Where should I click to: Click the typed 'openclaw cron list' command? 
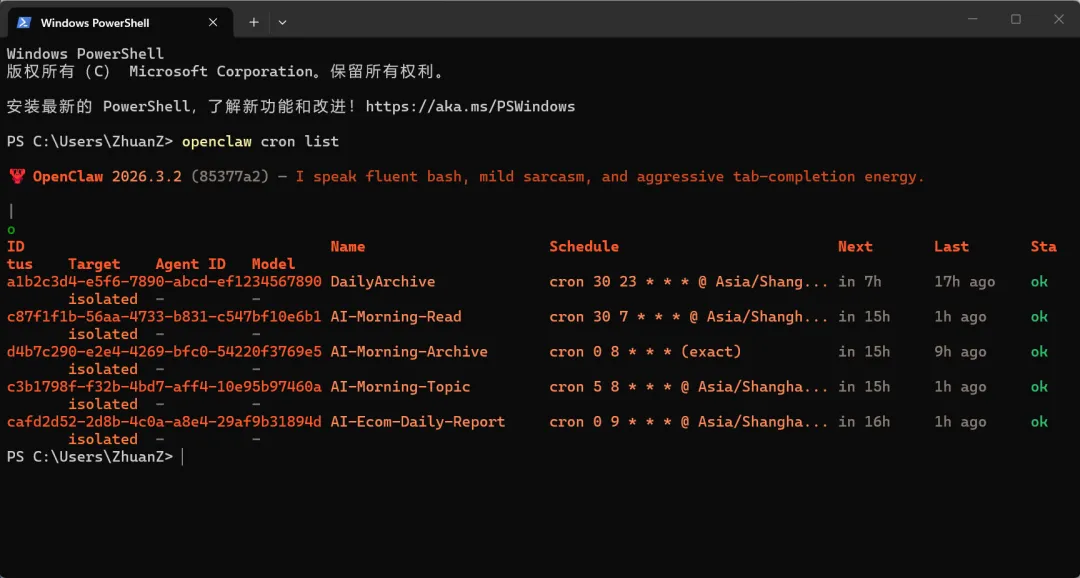tap(260, 141)
